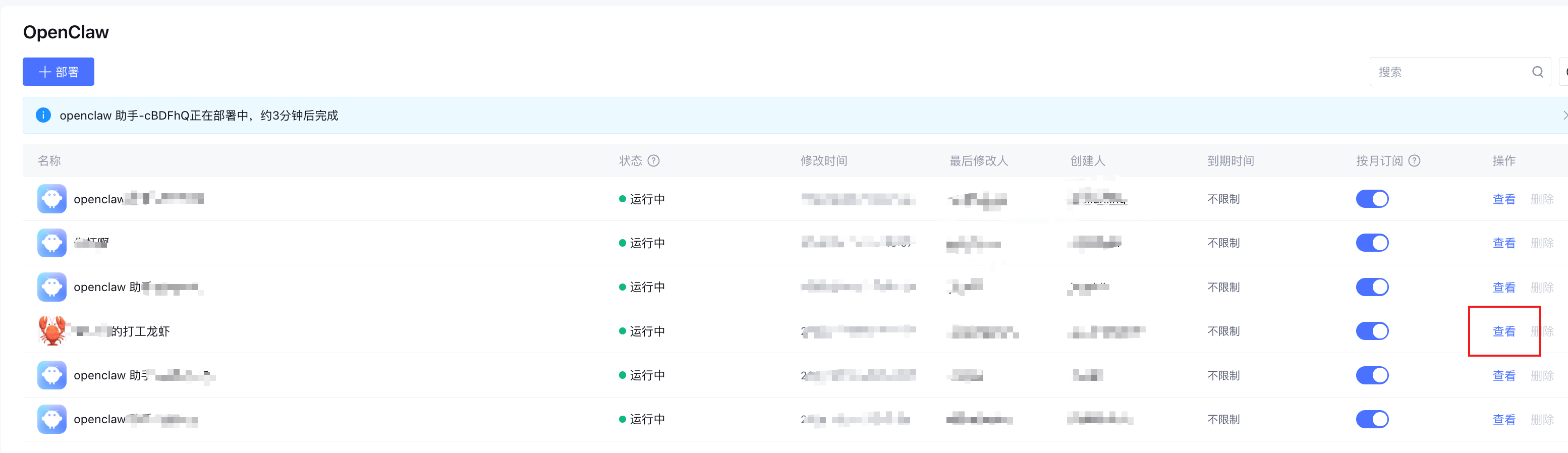This screenshot has height=453, width=1568.
Task: Click the magnifier icon in the search box
Action: point(1538,72)
